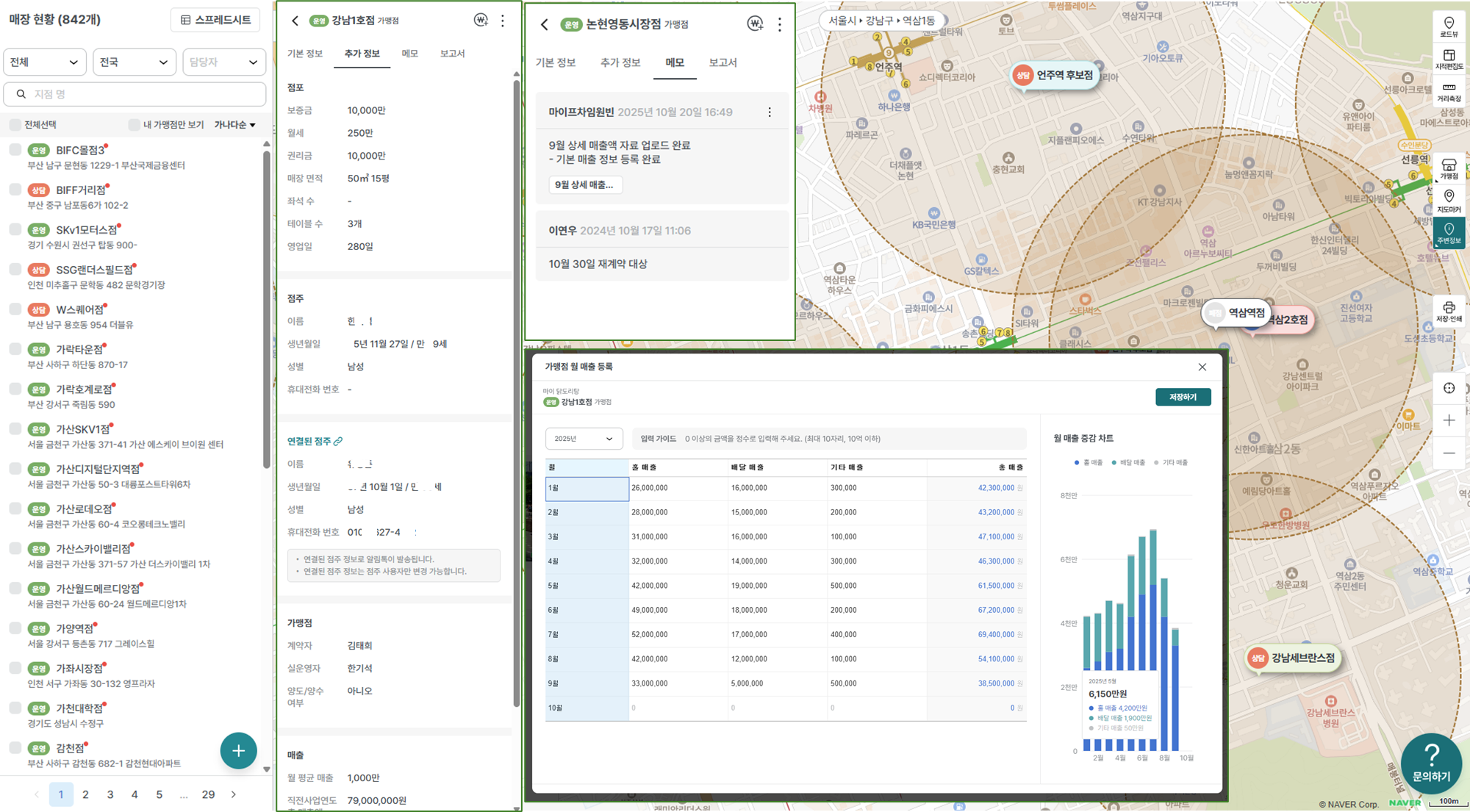Viewport: 1470px width, 812px height.
Task: Open the 가나다순 sort dropdown
Action: click(235, 125)
